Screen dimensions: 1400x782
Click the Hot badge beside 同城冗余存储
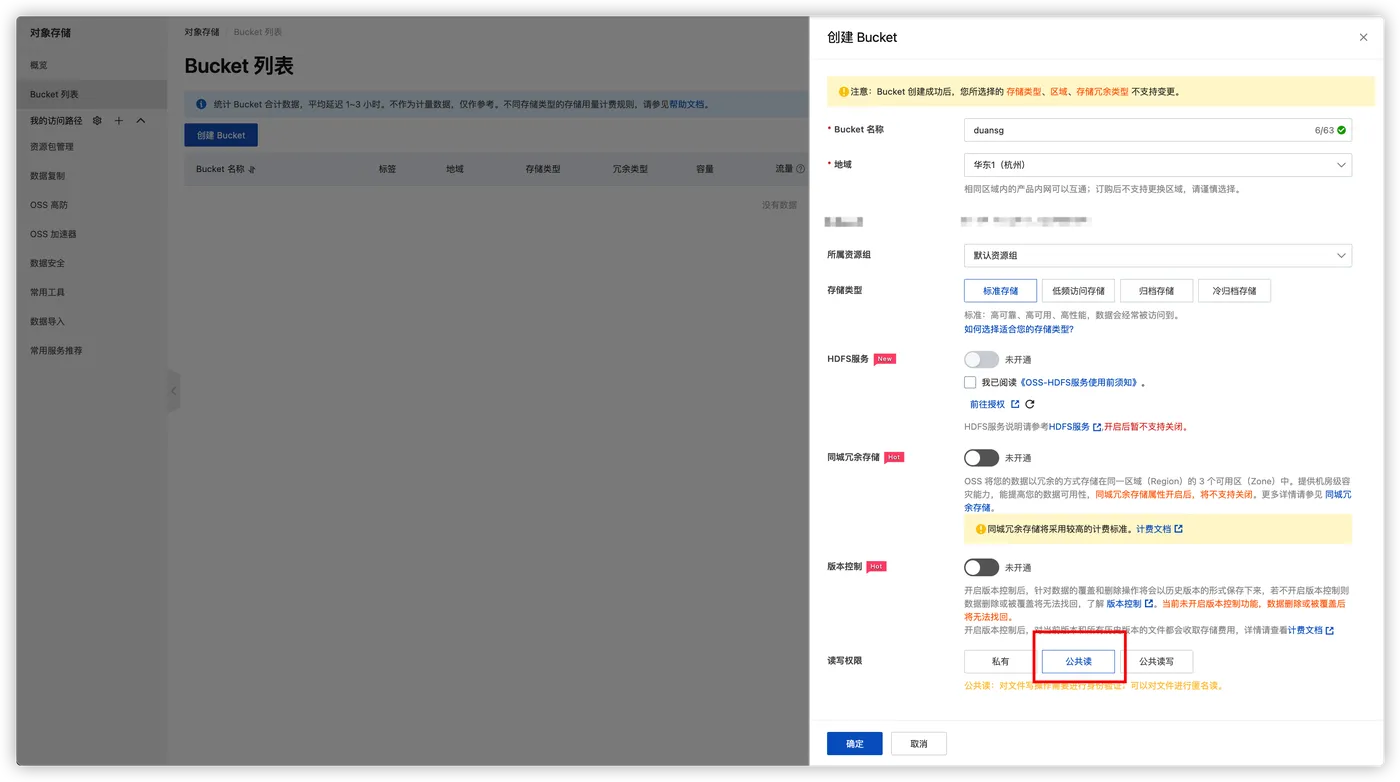click(x=894, y=457)
